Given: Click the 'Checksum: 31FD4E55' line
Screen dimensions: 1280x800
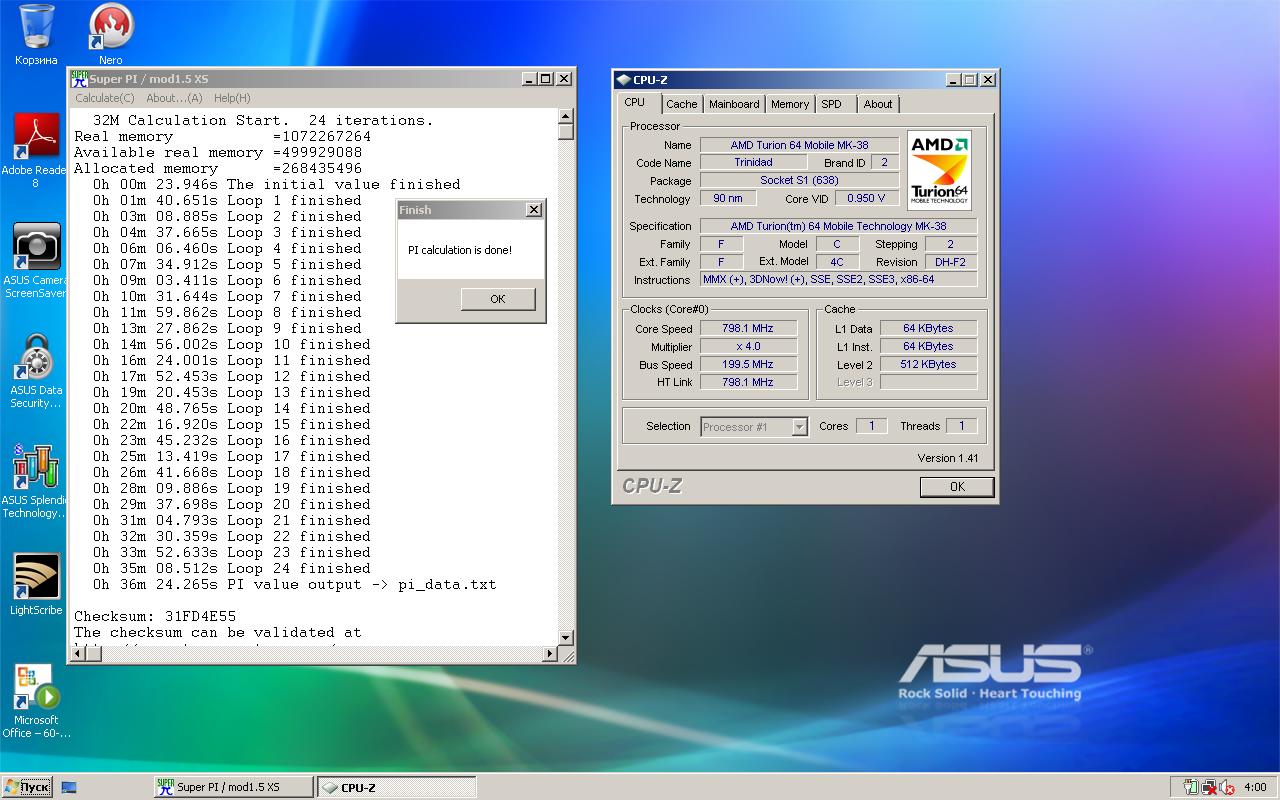Looking at the screenshot, I should pyautogui.click(x=155, y=616).
